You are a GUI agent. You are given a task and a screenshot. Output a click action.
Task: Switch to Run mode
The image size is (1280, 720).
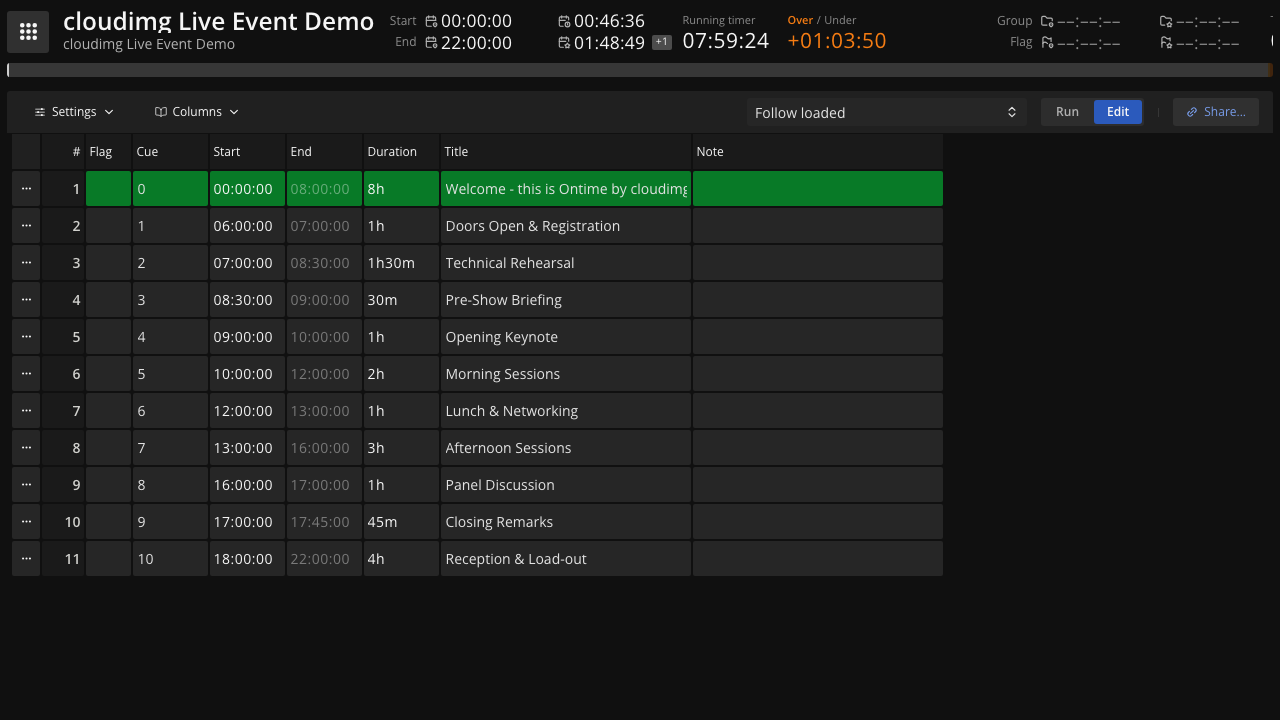(1067, 112)
